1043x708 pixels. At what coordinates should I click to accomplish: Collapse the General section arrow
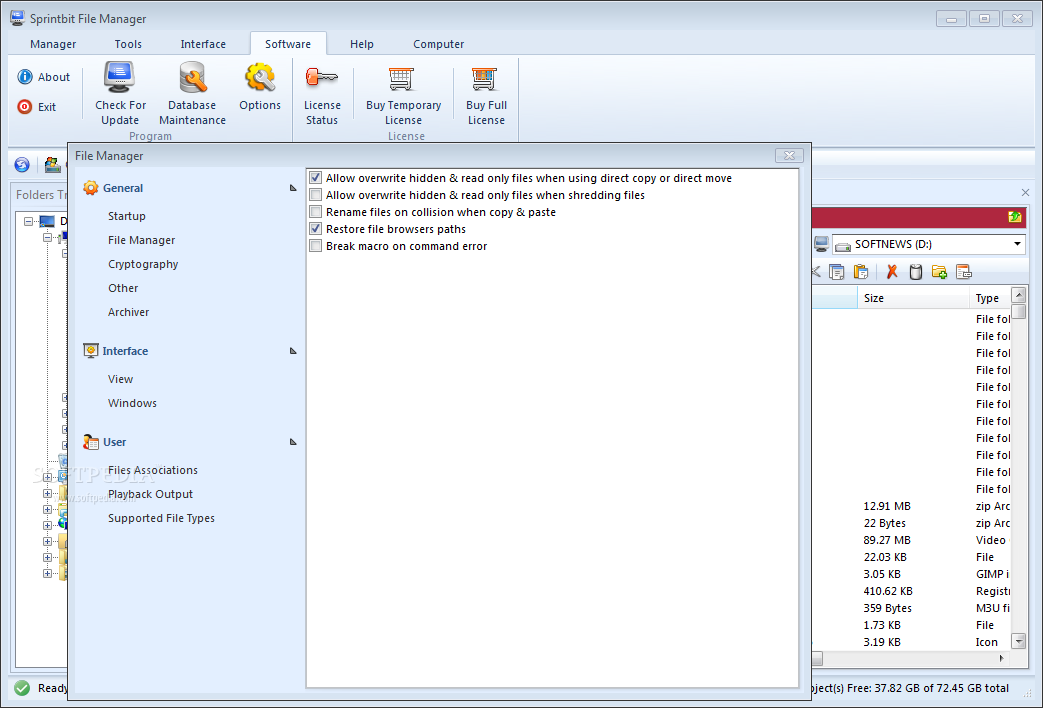pyautogui.click(x=293, y=188)
